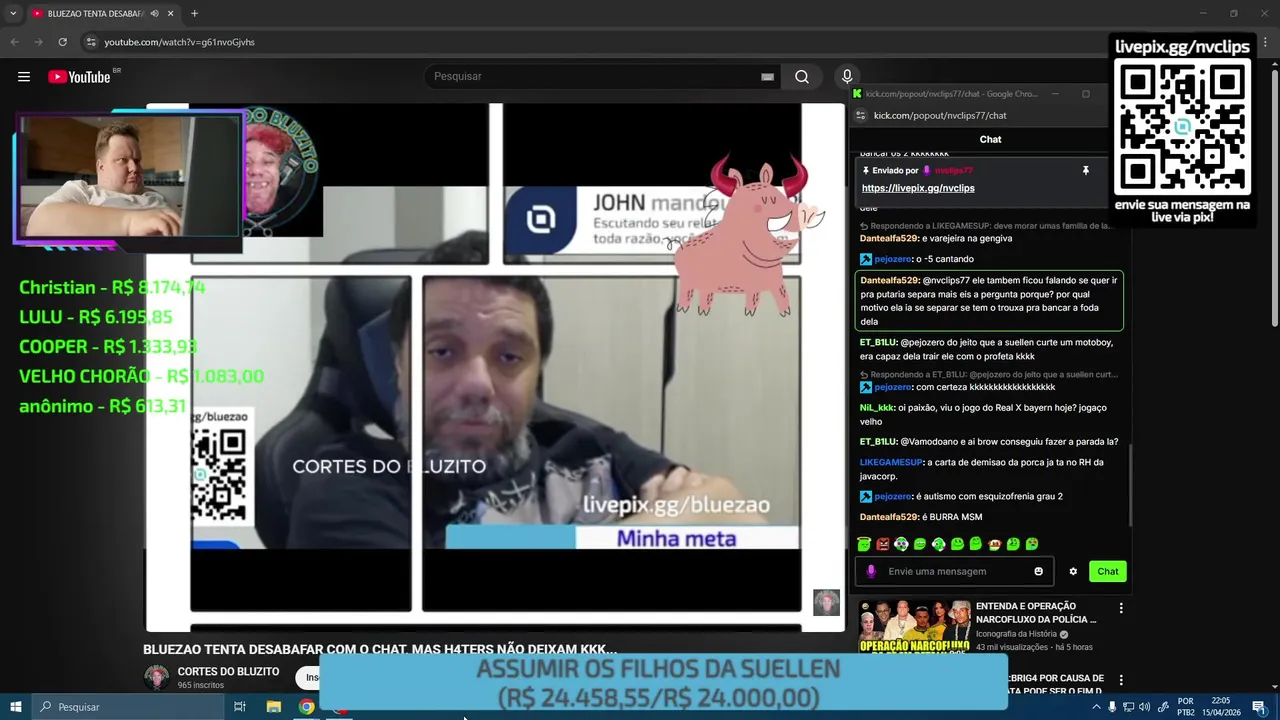Open the on-screen keyboard icon in search box
Screen dimensions: 1280x720
click(767, 77)
